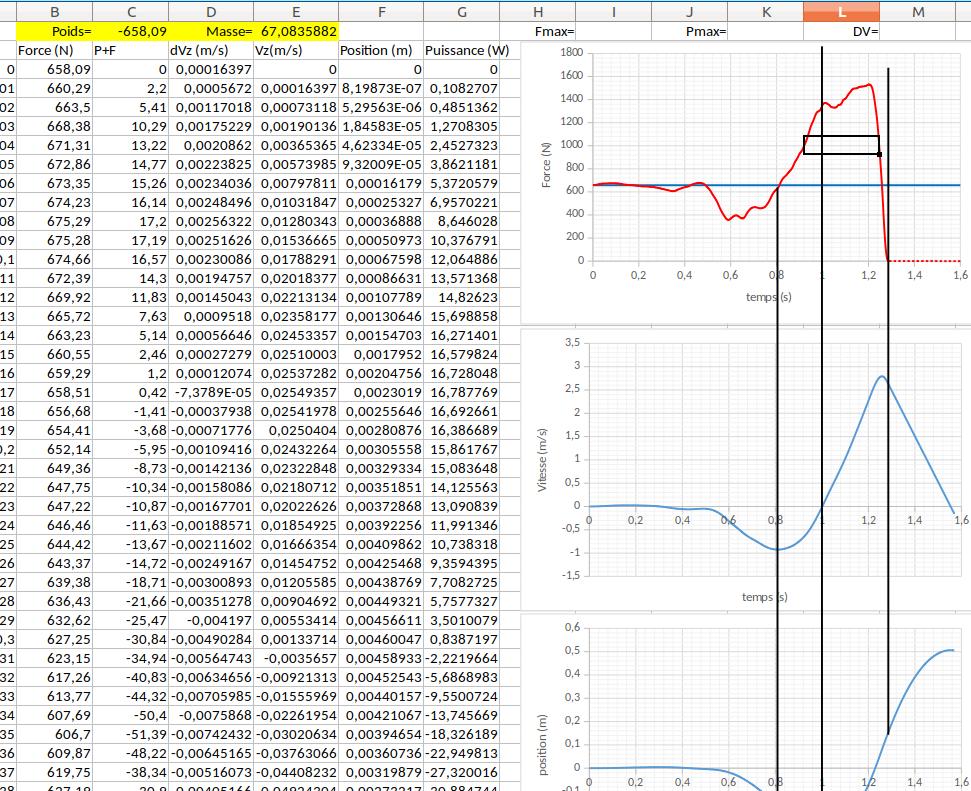Click the "position (m)" chart axis title
The image size is (971, 791).
click(543, 745)
